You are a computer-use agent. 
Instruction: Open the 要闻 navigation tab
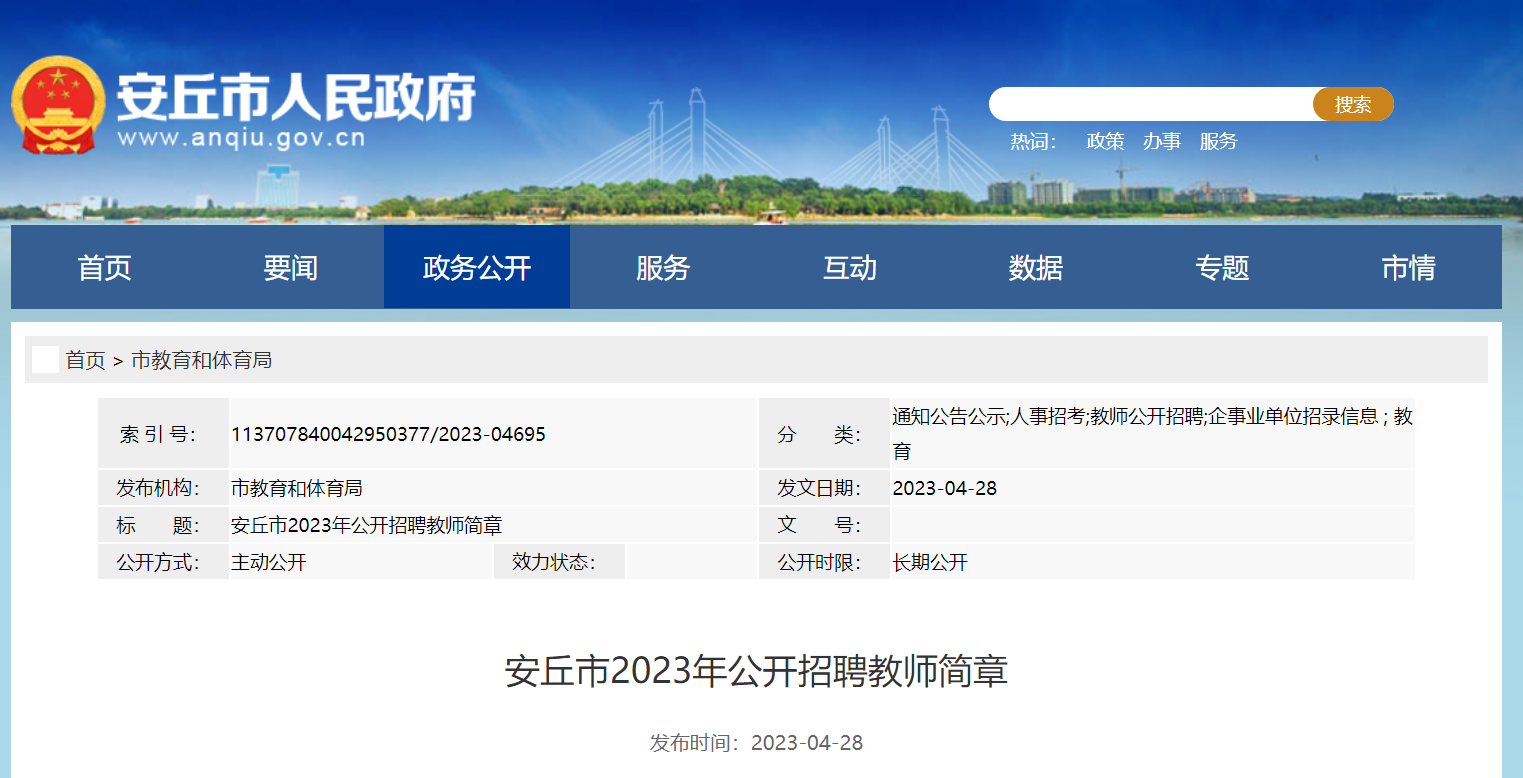coord(291,268)
